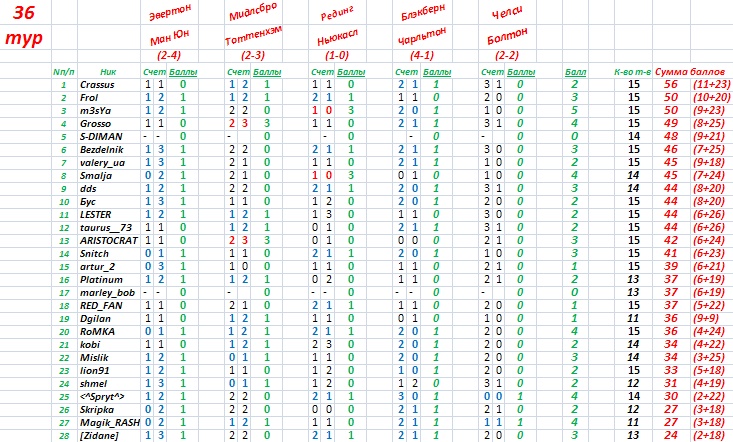Click the (4-1) match result cell
The height and width of the screenshot is (442, 733).
pyautogui.click(x=421, y=55)
